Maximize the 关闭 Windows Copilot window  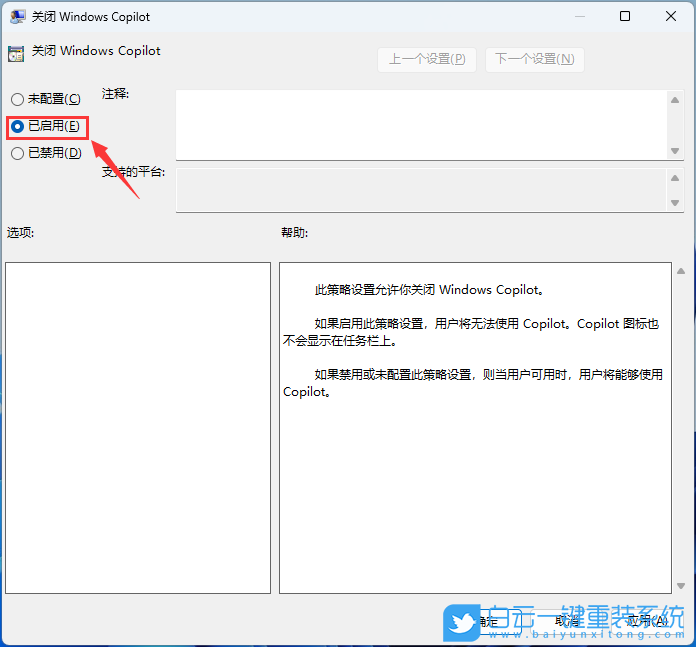[x=625, y=16]
